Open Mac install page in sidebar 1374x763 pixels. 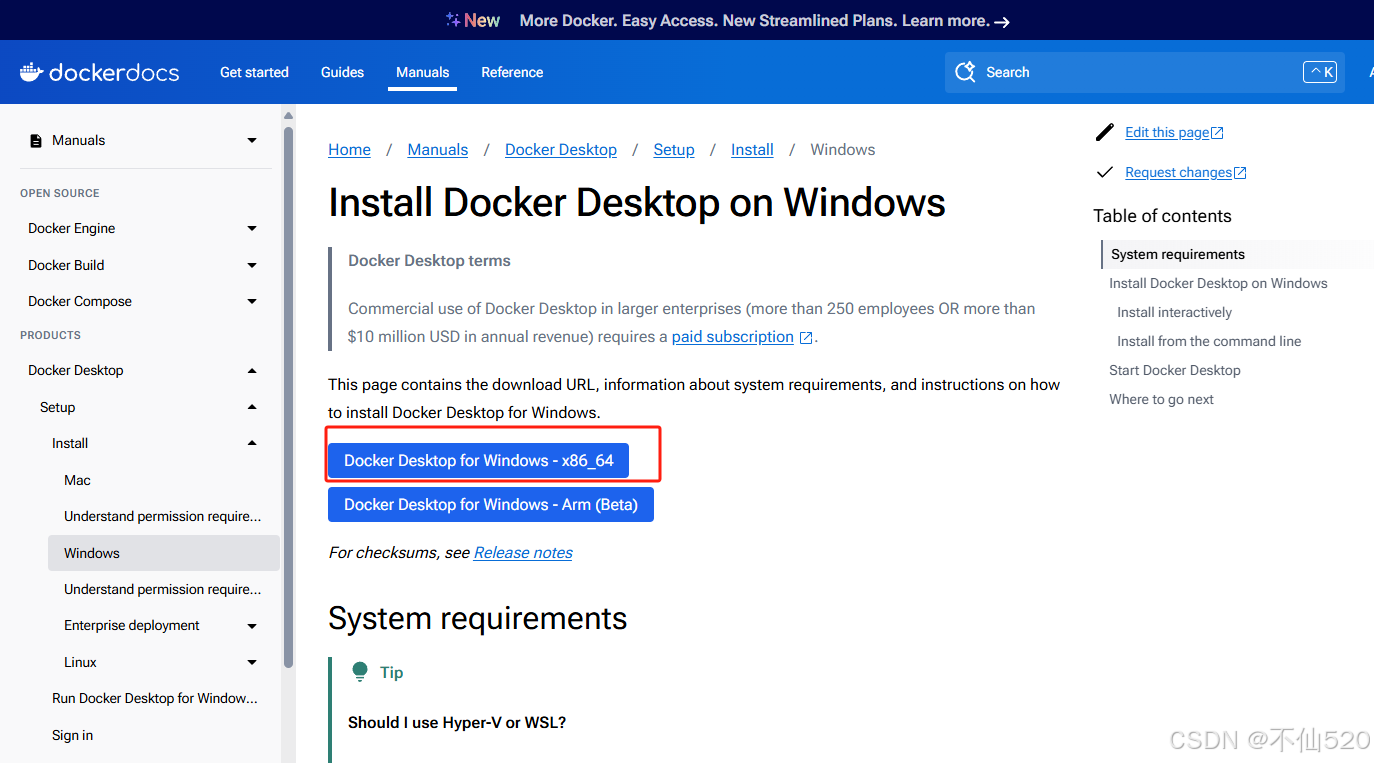pos(77,480)
